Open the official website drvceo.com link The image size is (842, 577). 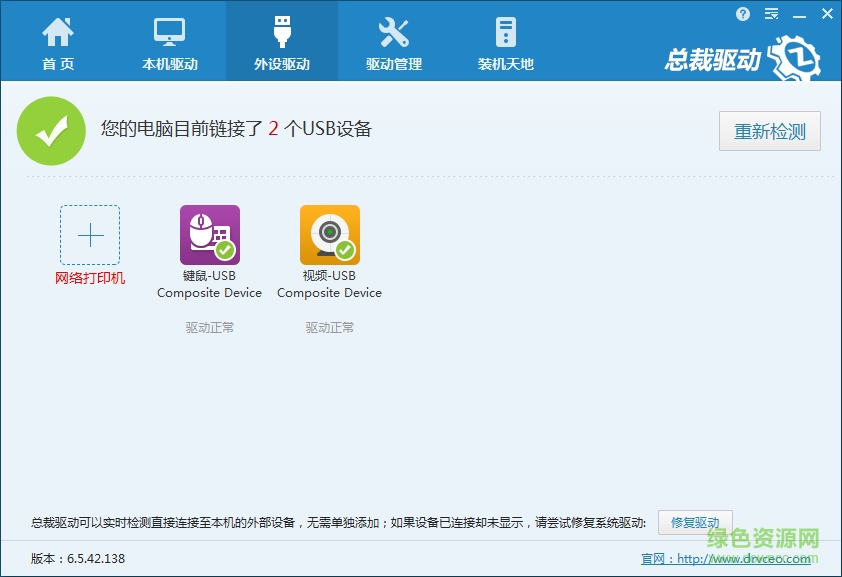coord(725,559)
